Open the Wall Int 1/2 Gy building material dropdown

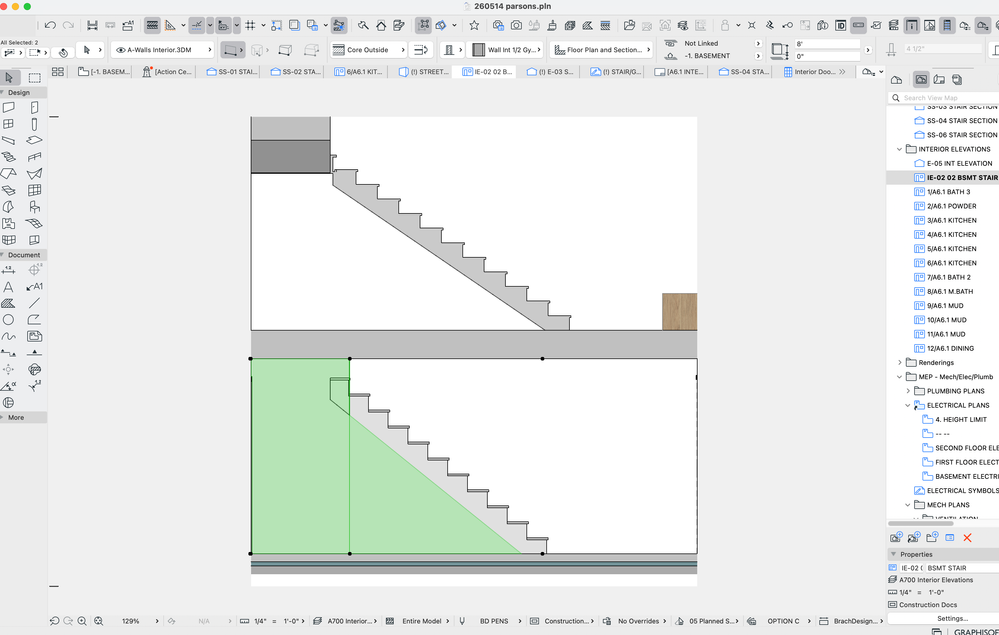click(507, 50)
